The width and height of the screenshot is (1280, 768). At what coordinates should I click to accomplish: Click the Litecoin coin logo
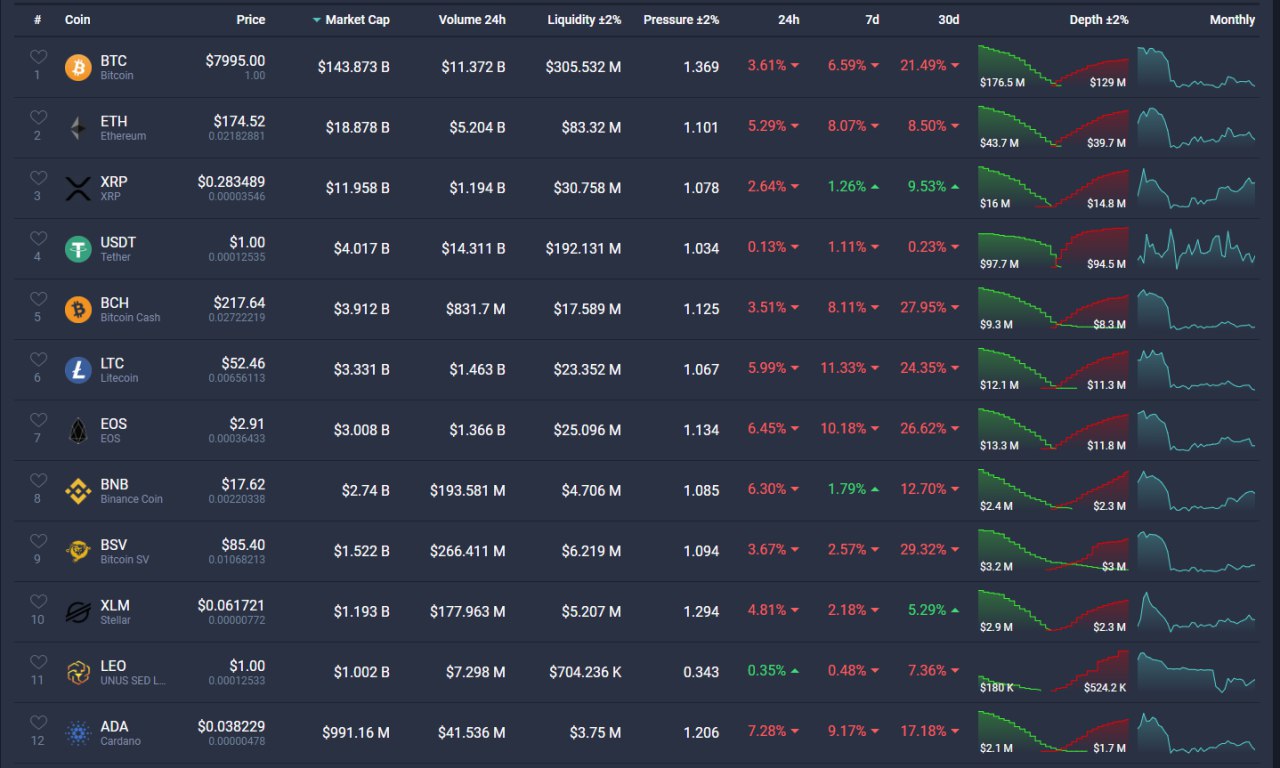pyautogui.click(x=78, y=370)
